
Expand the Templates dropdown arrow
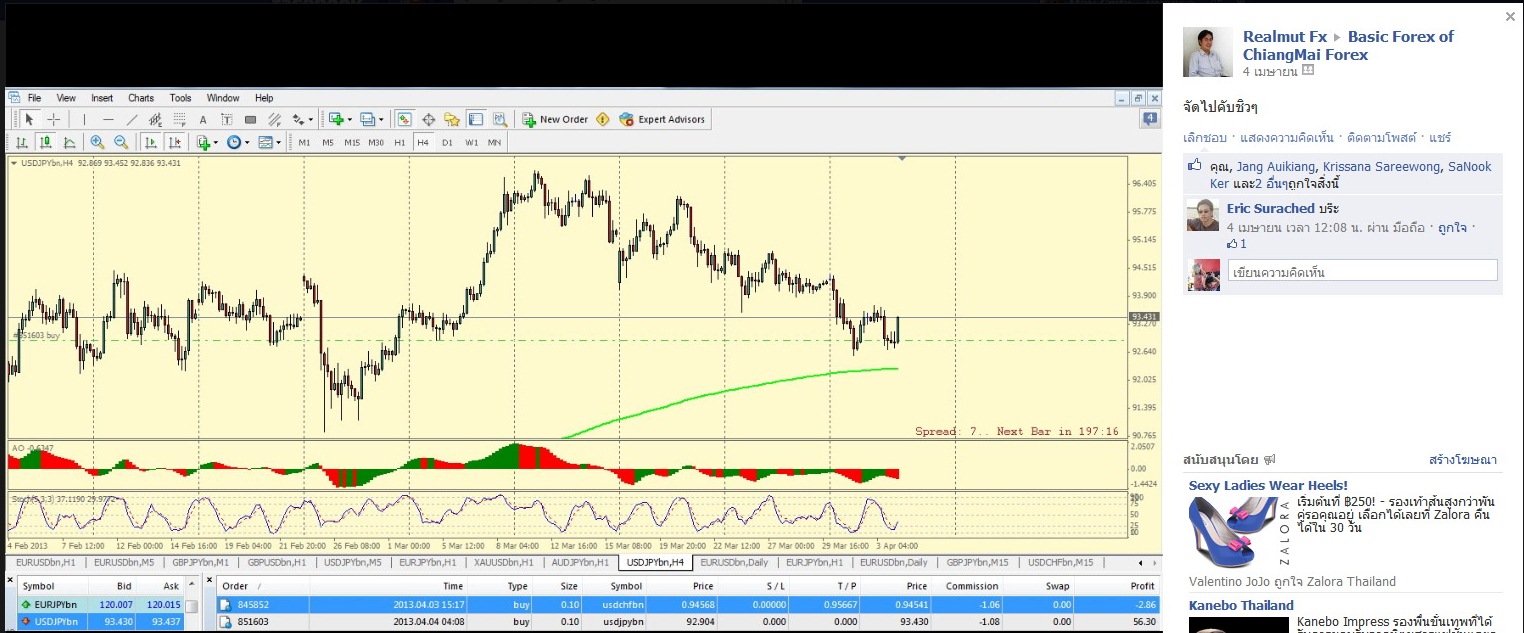279,142
